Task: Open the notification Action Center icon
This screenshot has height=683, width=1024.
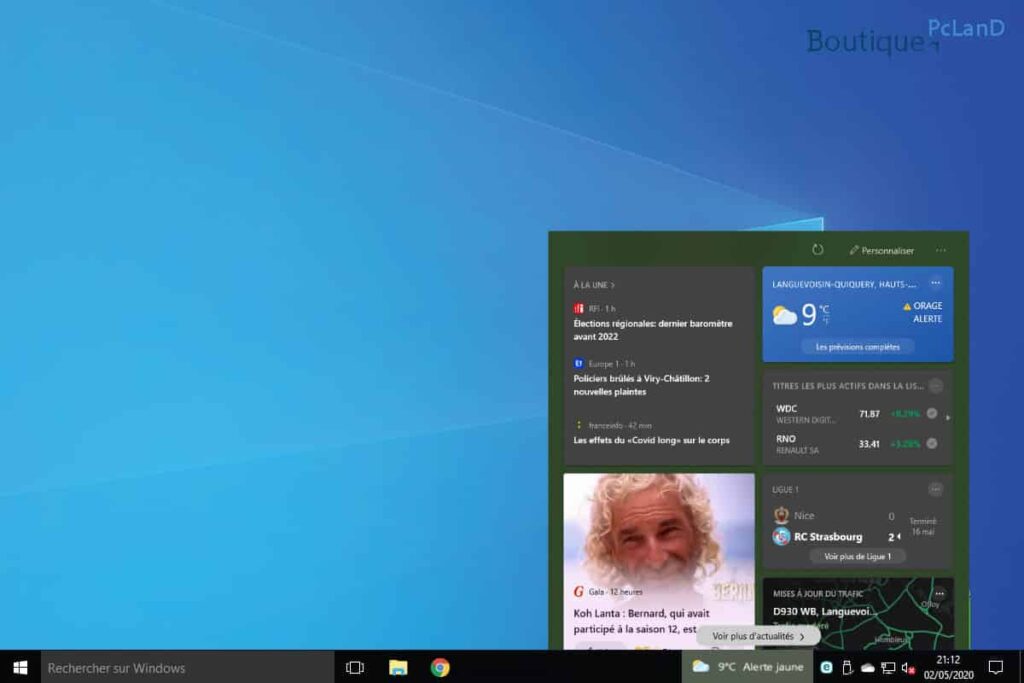Action: point(995,667)
